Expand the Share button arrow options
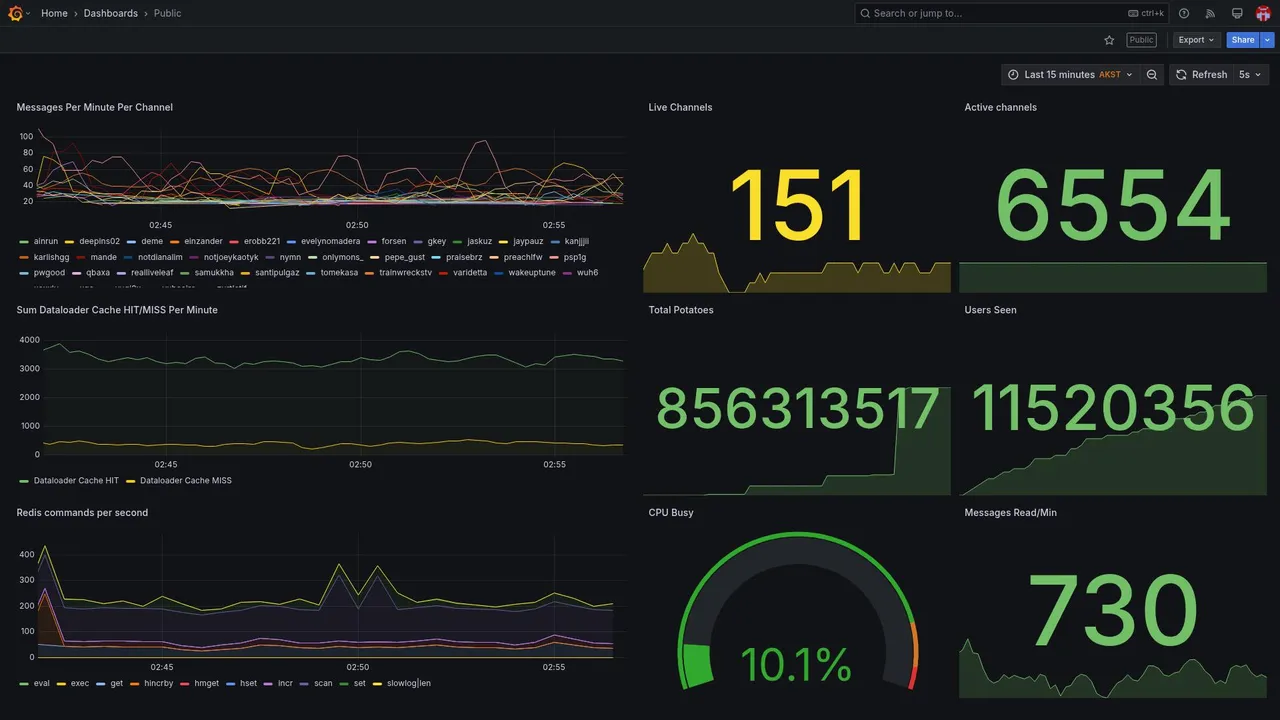The width and height of the screenshot is (1280, 720). (1267, 40)
